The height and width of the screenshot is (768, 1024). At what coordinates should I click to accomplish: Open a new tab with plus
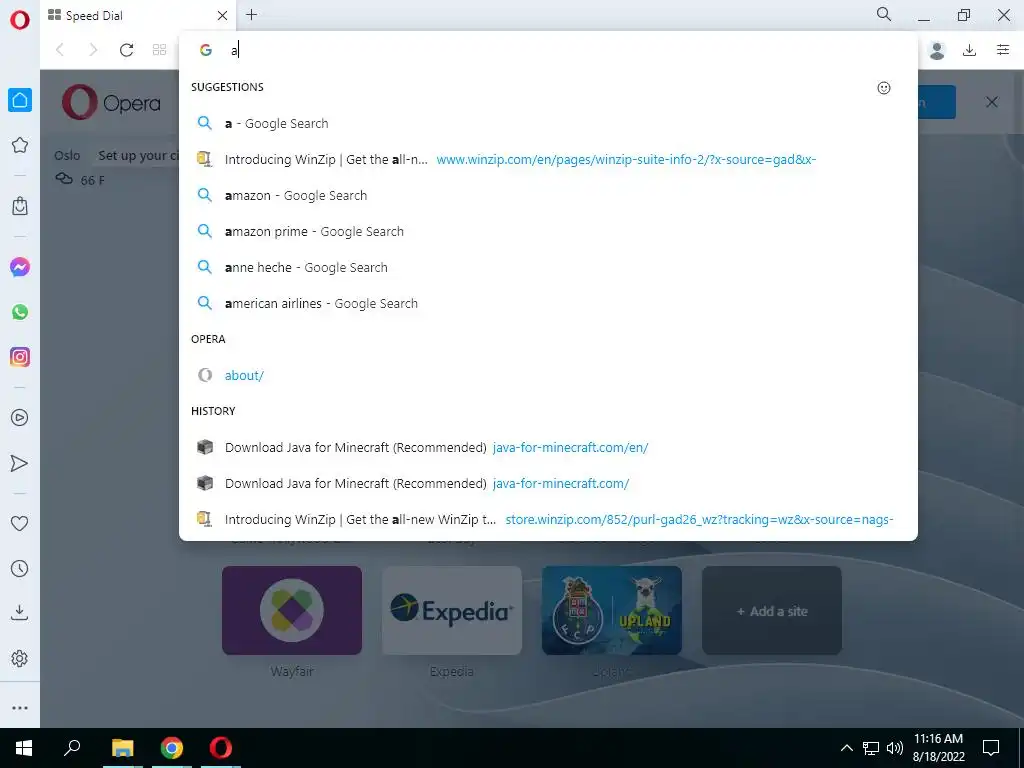coord(251,14)
